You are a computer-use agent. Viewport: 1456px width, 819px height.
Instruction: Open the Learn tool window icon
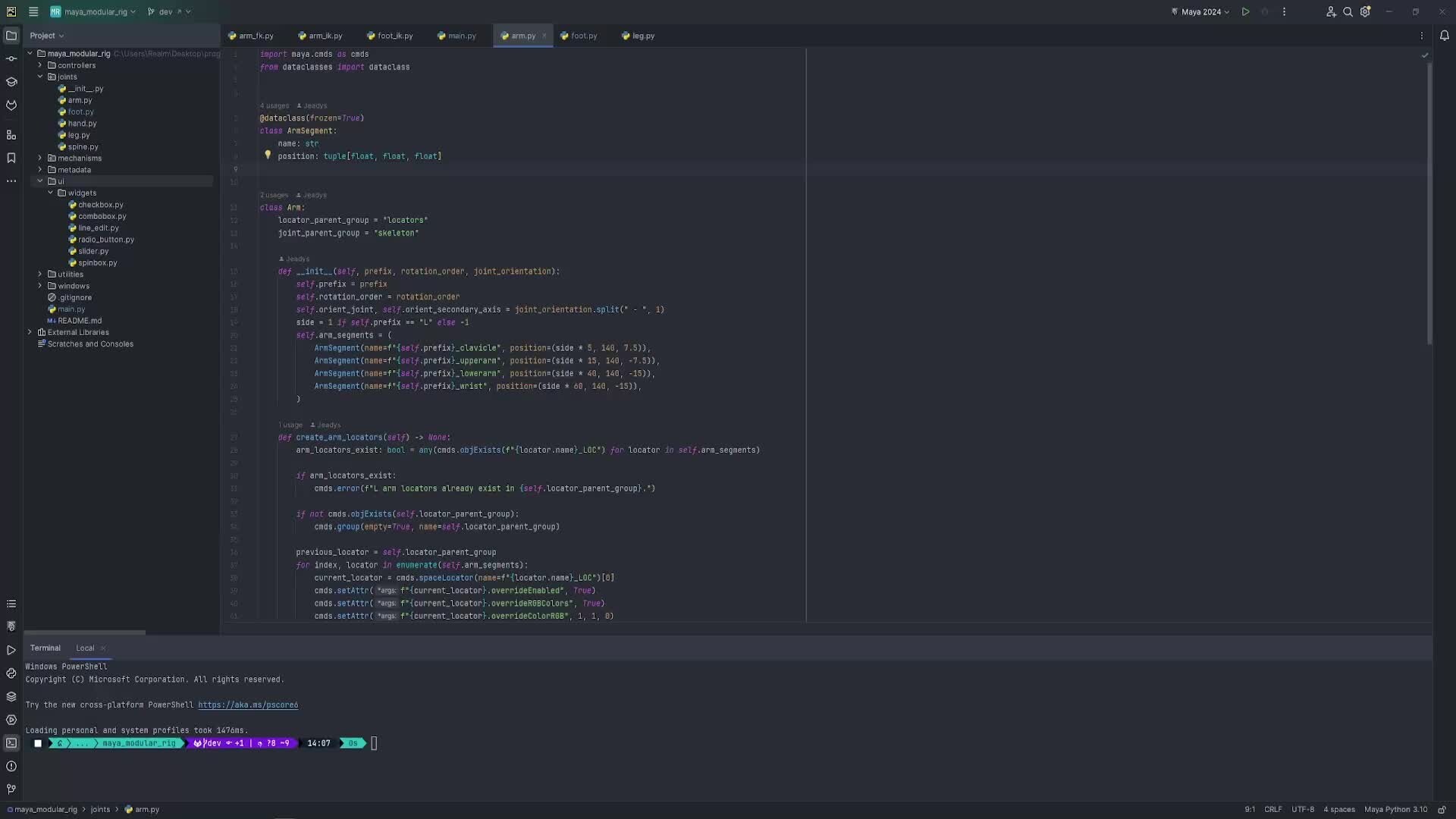tap(11, 82)
